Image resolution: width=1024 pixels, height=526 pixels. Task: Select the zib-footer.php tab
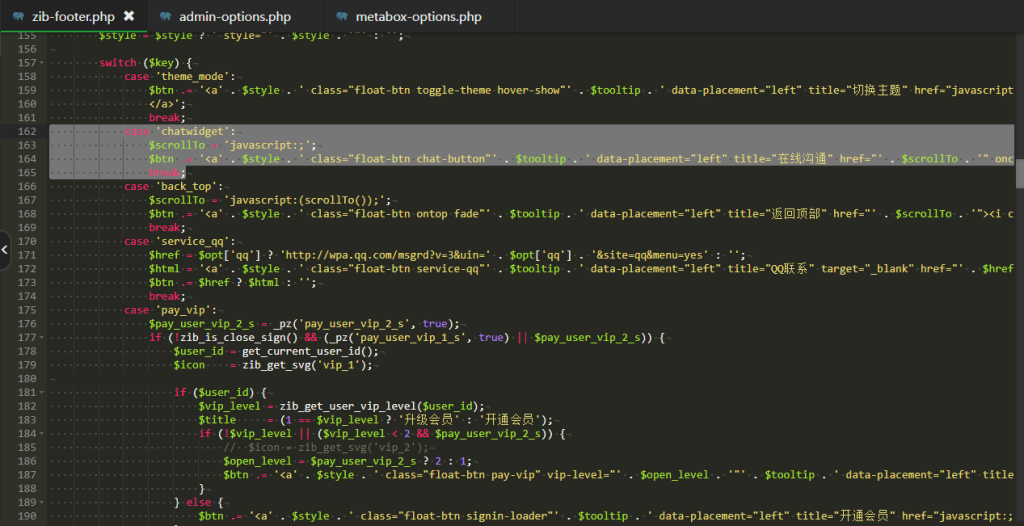[x=74, y=17]
